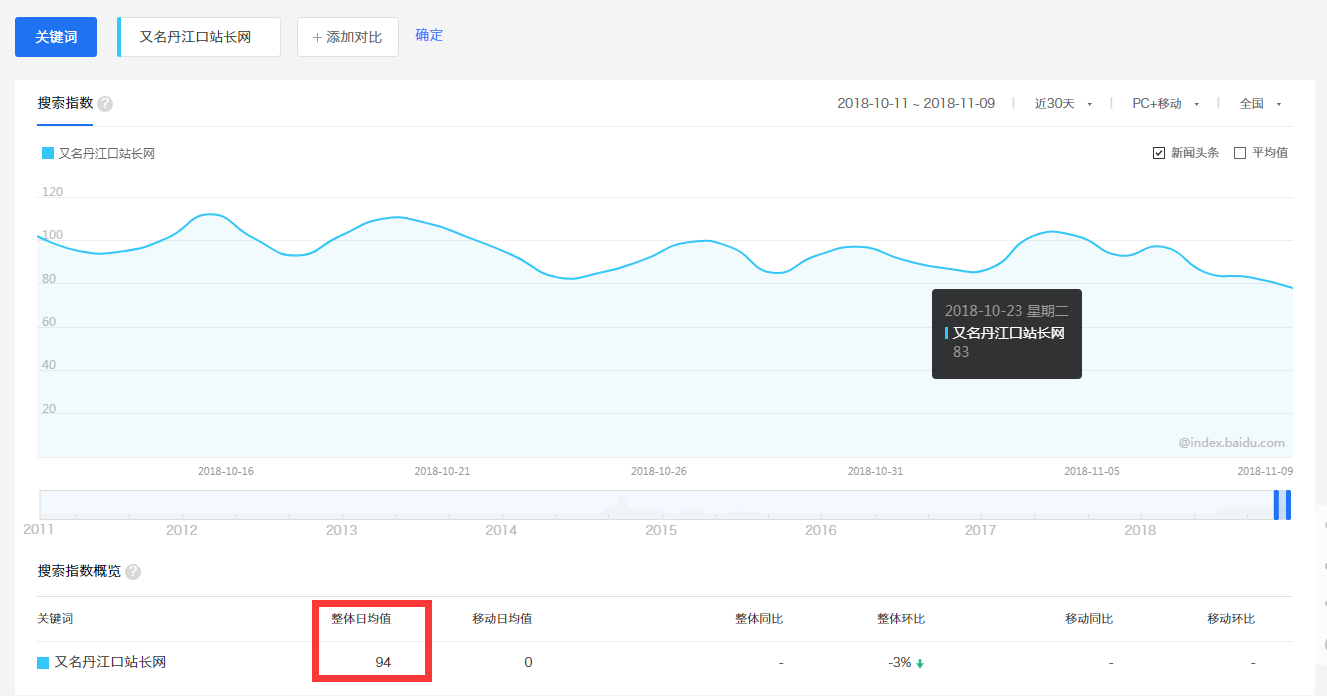Expand the 近30天 period dropdown
Screen dimensions: 1327x696
coord(1063,104)
